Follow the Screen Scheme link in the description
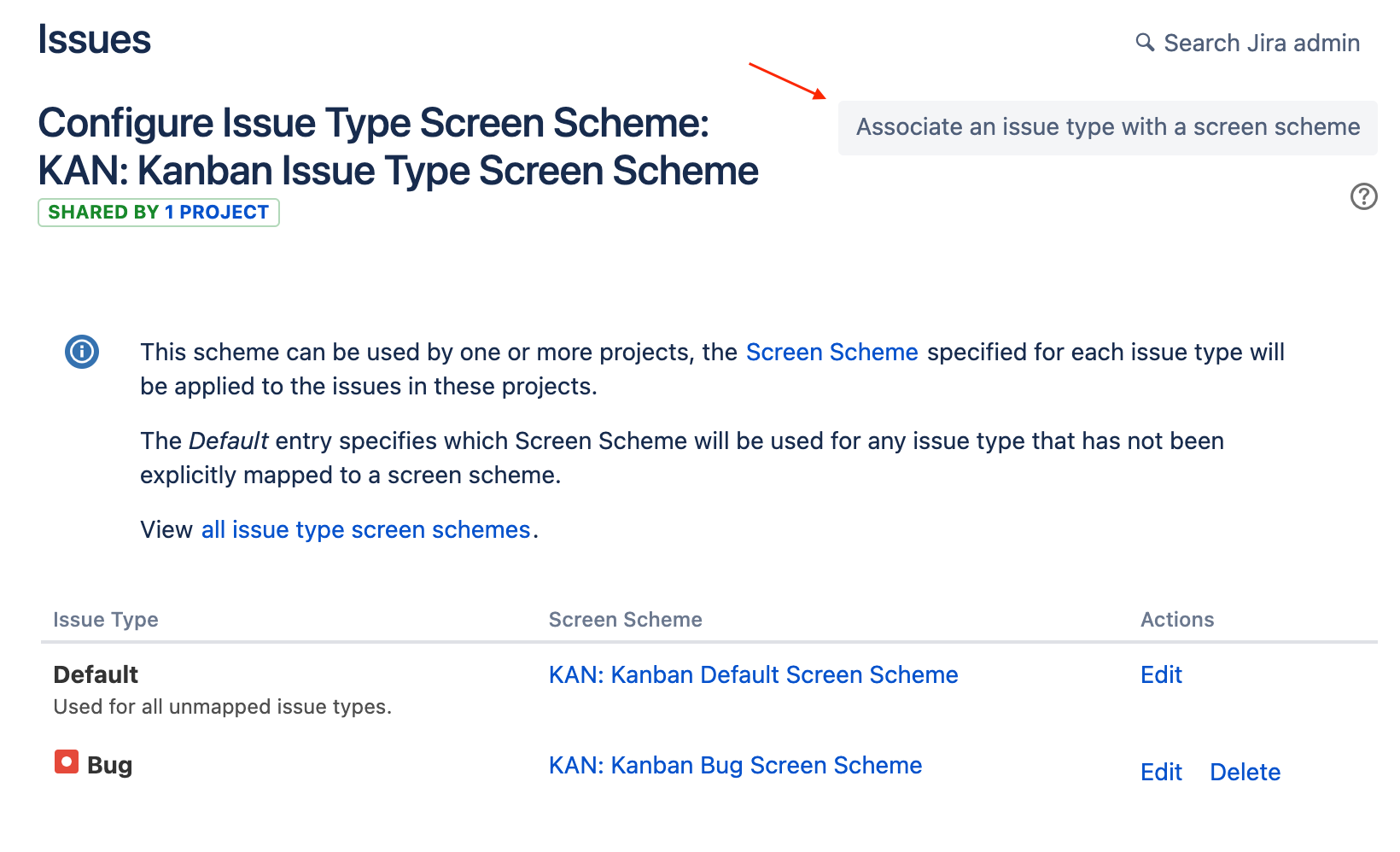 click(x=831, y=352)
